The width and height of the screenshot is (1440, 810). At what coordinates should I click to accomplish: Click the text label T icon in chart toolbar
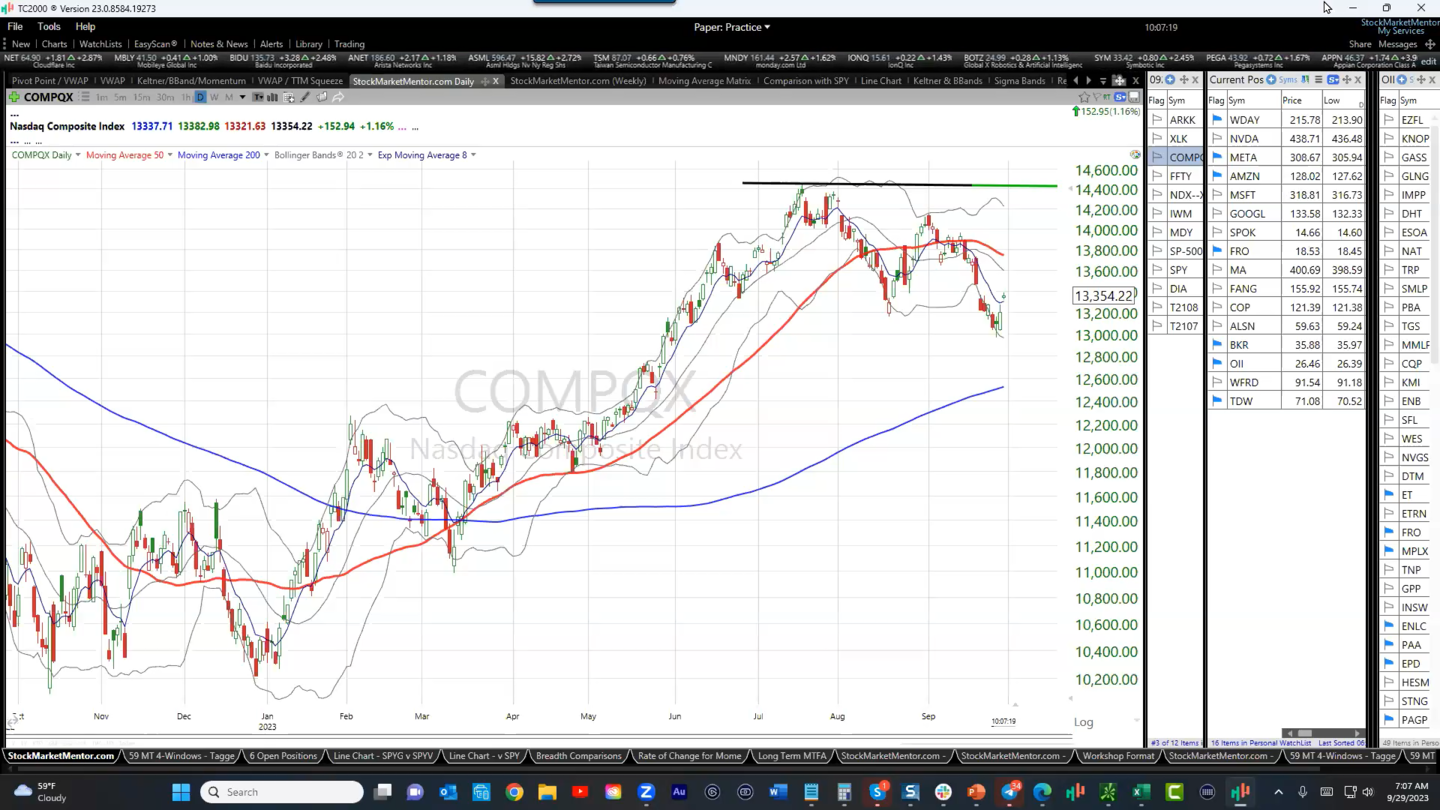click(x=257, y=97)
